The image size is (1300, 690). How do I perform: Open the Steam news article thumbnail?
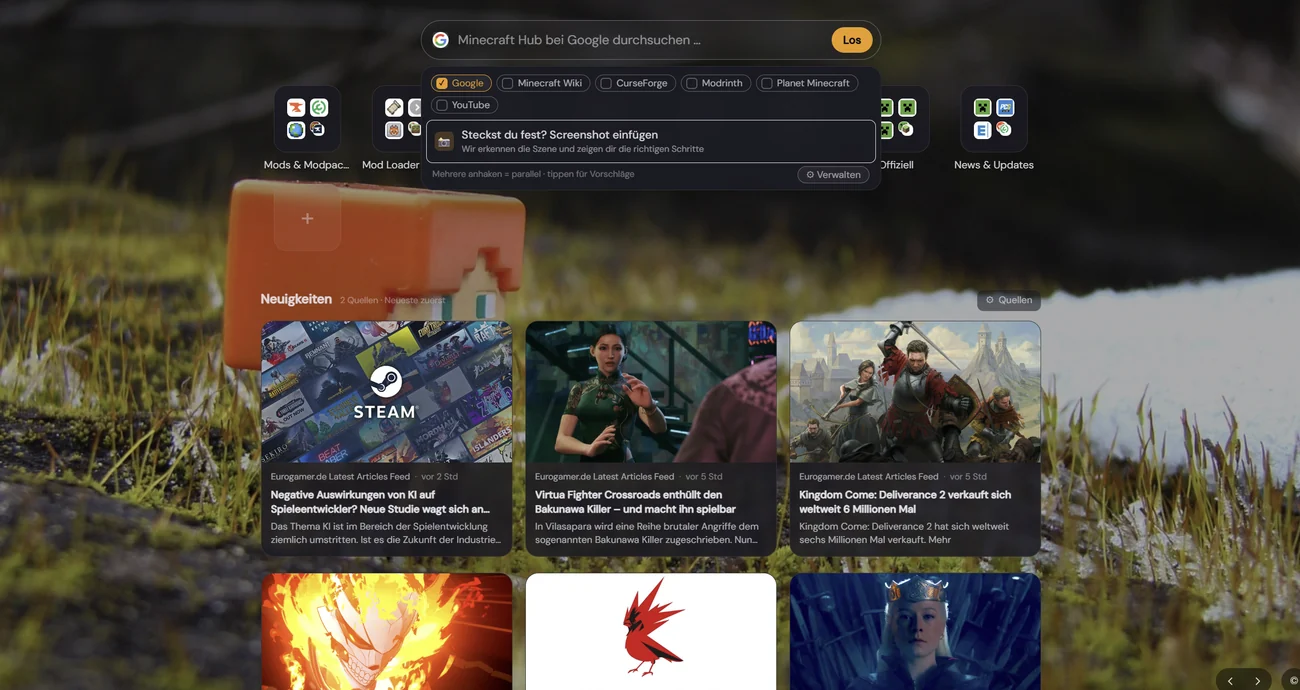click(x=386, y=392)
